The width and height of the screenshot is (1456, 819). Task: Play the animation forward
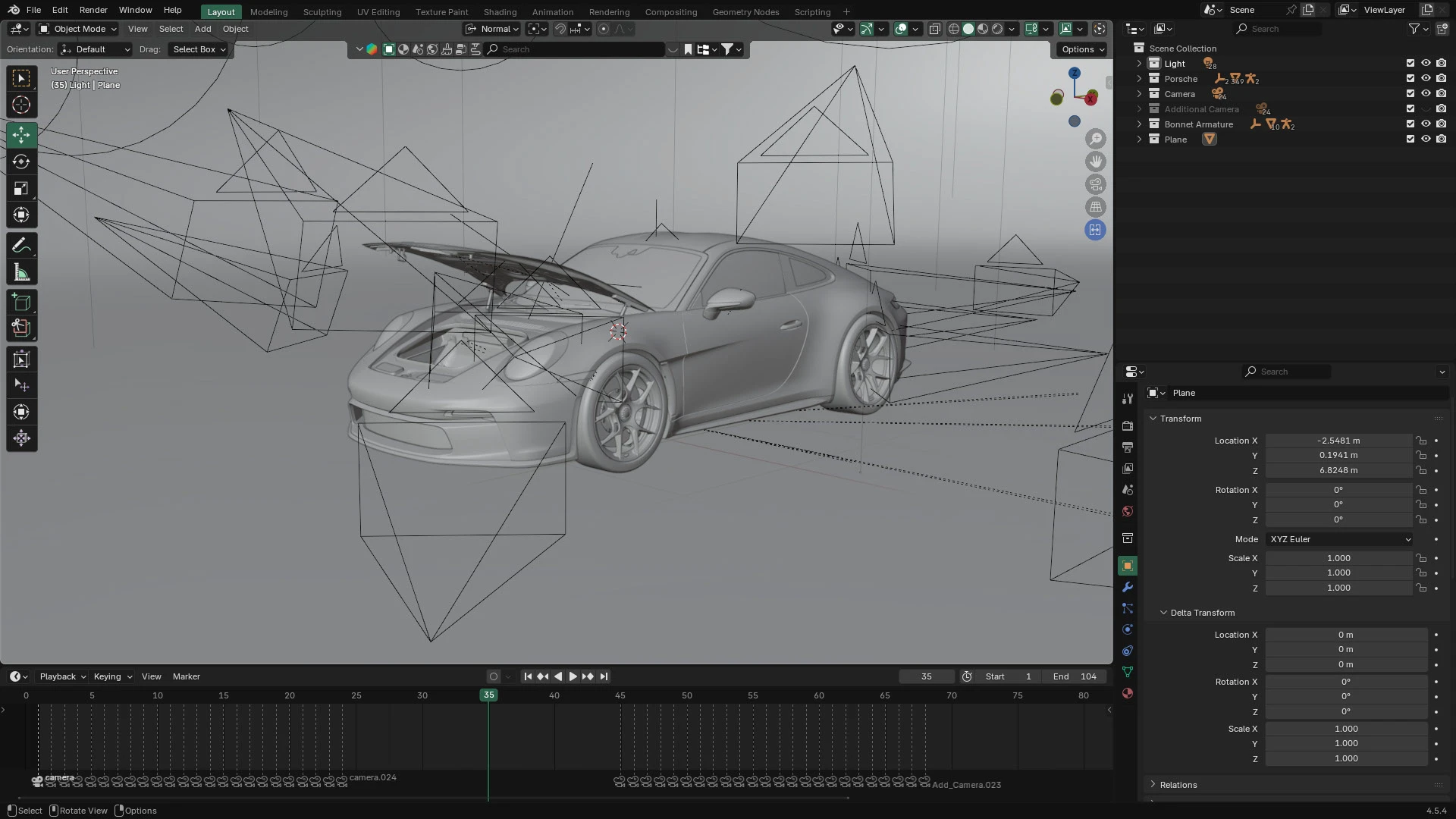click(573, 676)
